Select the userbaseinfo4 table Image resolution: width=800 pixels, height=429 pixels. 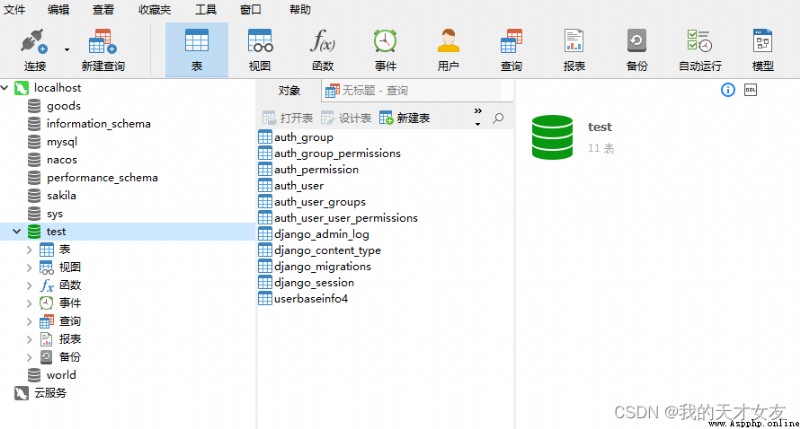[310, 298]
